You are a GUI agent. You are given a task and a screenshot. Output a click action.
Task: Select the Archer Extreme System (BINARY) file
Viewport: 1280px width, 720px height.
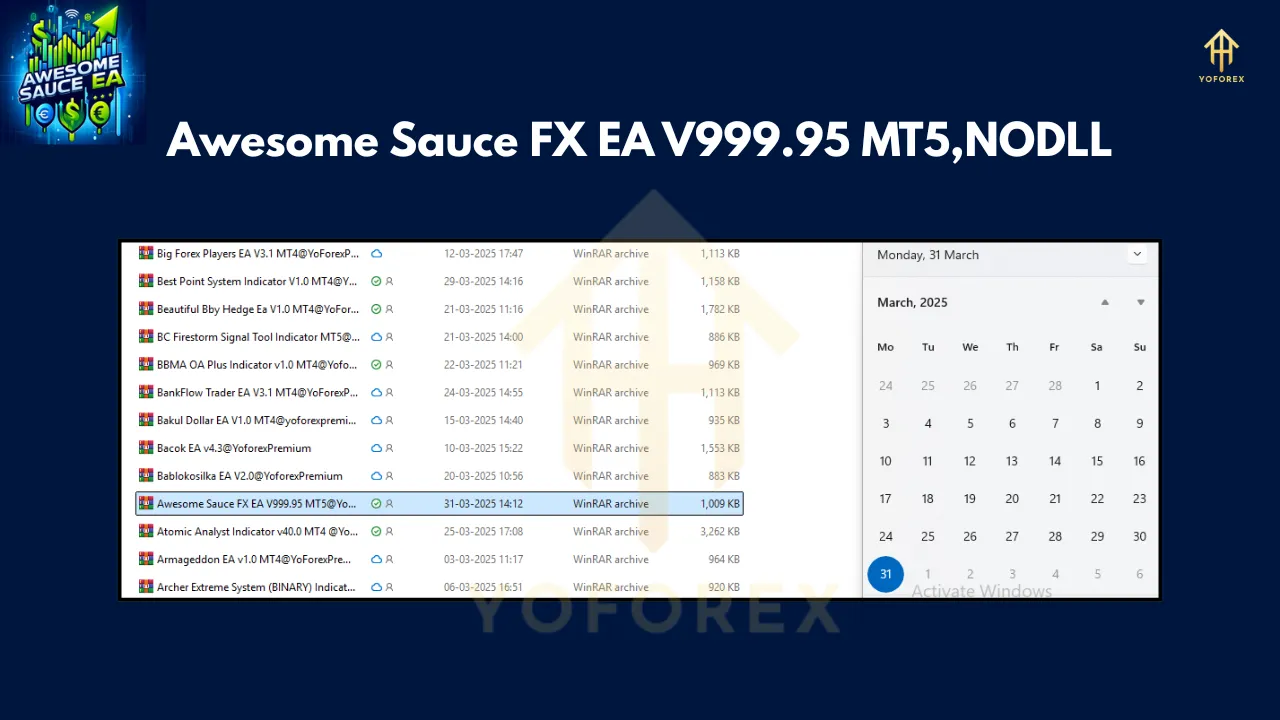click(256, 587)
